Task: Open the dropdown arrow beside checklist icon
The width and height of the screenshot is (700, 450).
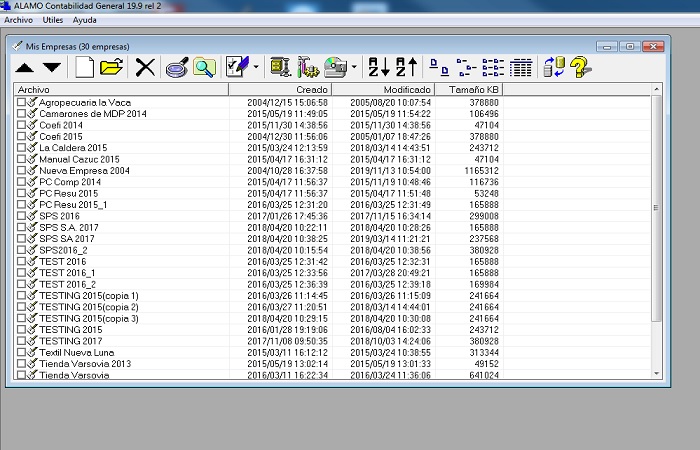Action: point(256,67)
